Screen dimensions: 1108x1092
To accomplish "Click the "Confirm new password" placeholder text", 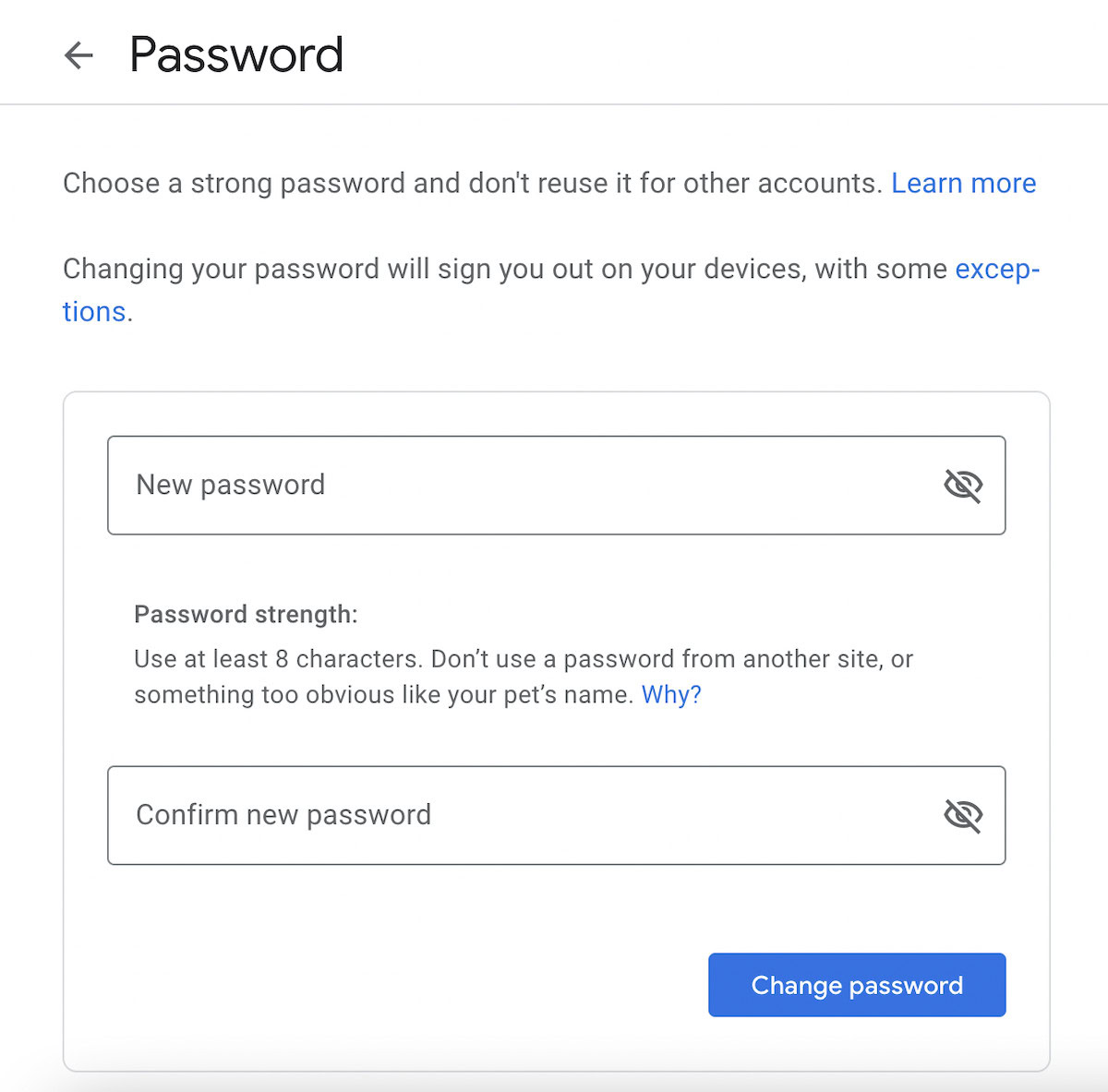I will pyautogui.click(x=283, y=815).
